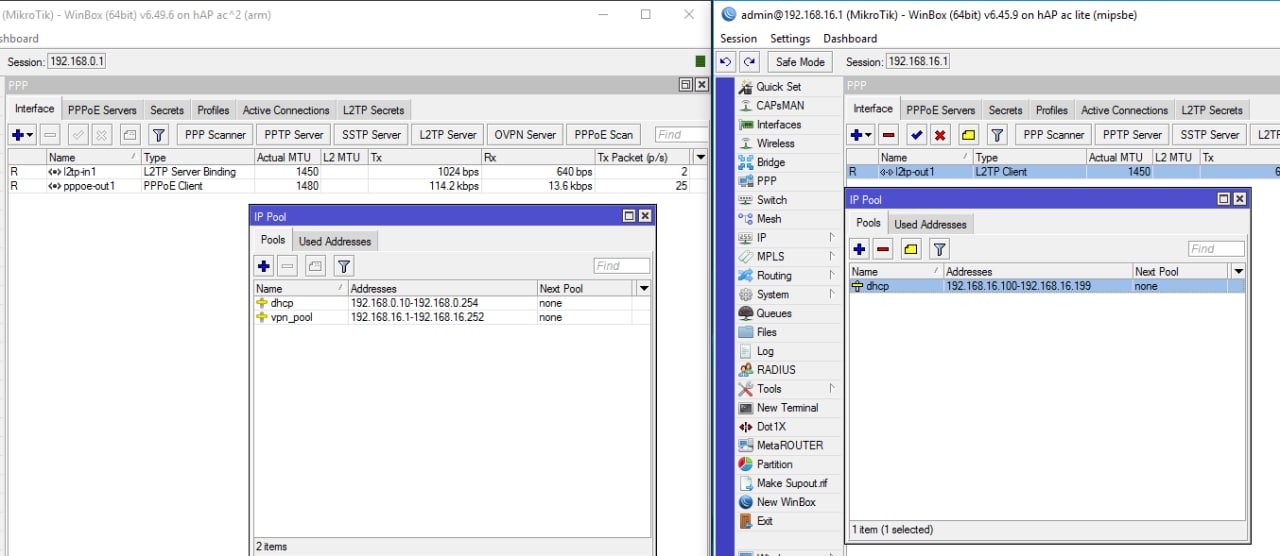Image resolution: width=1280 pixels, height=556 pixels.
Task: Open the Settings menu in right WinBox
Action: [x=790, y=39]
